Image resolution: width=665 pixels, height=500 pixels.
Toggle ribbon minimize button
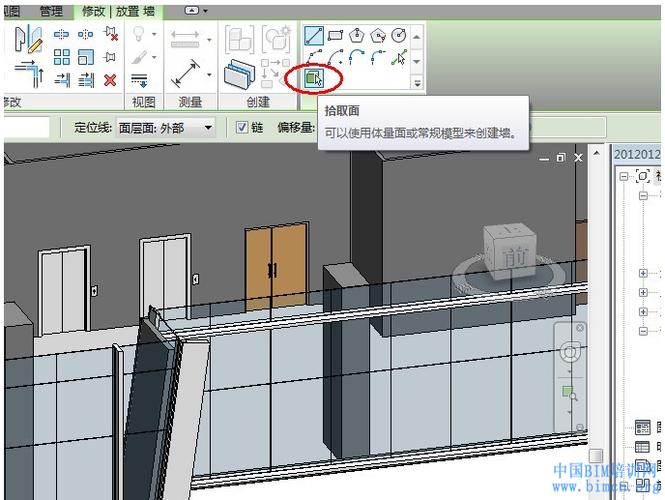tap(192, 11)
